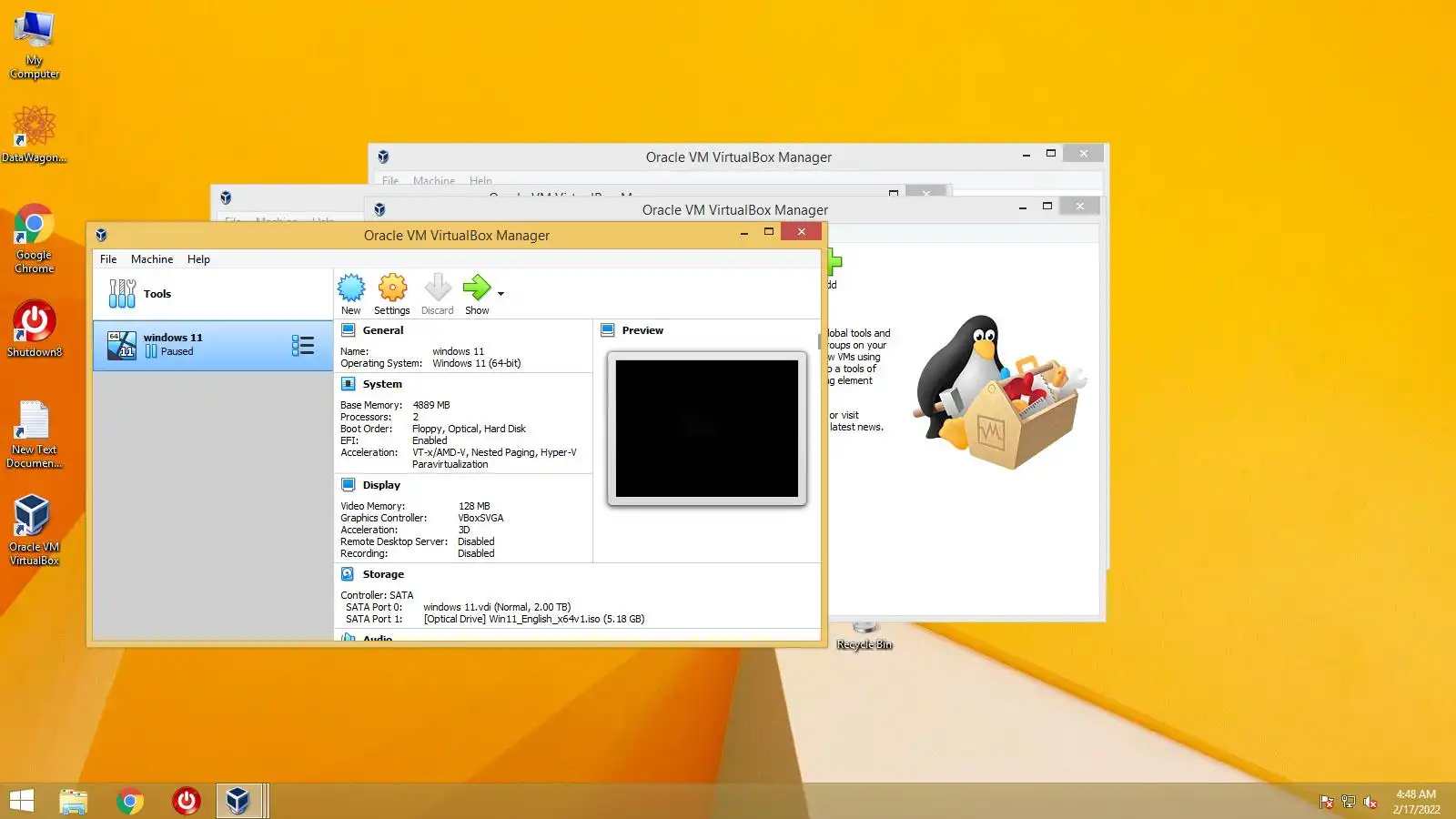This screenshot has height=819, width=1456.
Task: Click the graphics controller value VBoxSVGA
Action: (x=480, y=518)
